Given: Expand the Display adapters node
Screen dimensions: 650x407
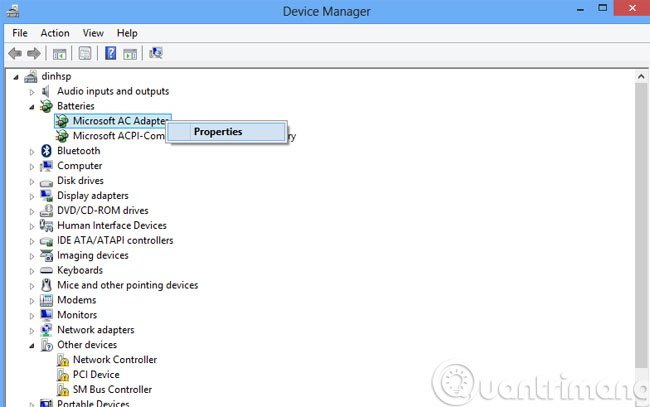Looking at the screenshot, I should [32, 196].
